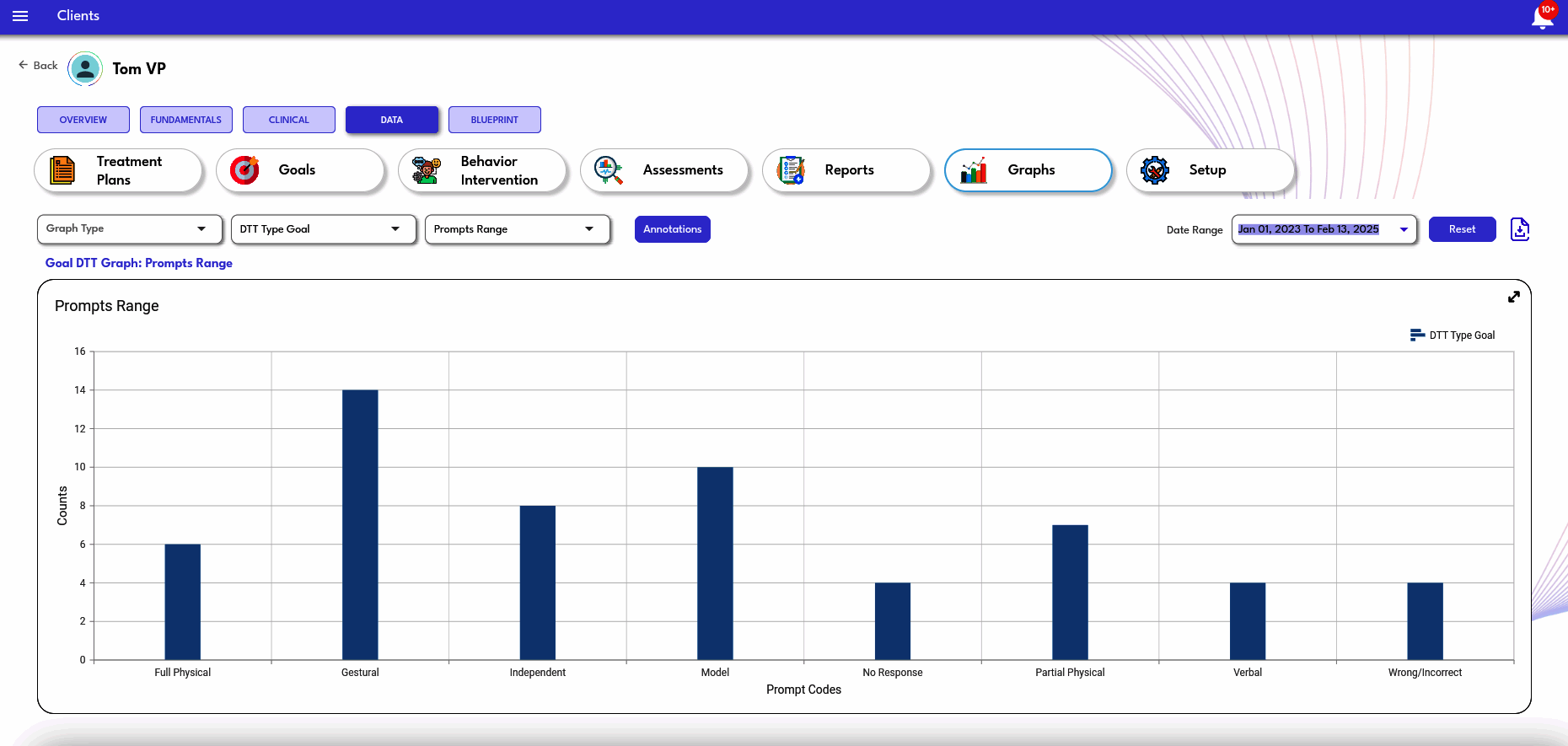Expand the graph to fullscreen

point(1514,297)
